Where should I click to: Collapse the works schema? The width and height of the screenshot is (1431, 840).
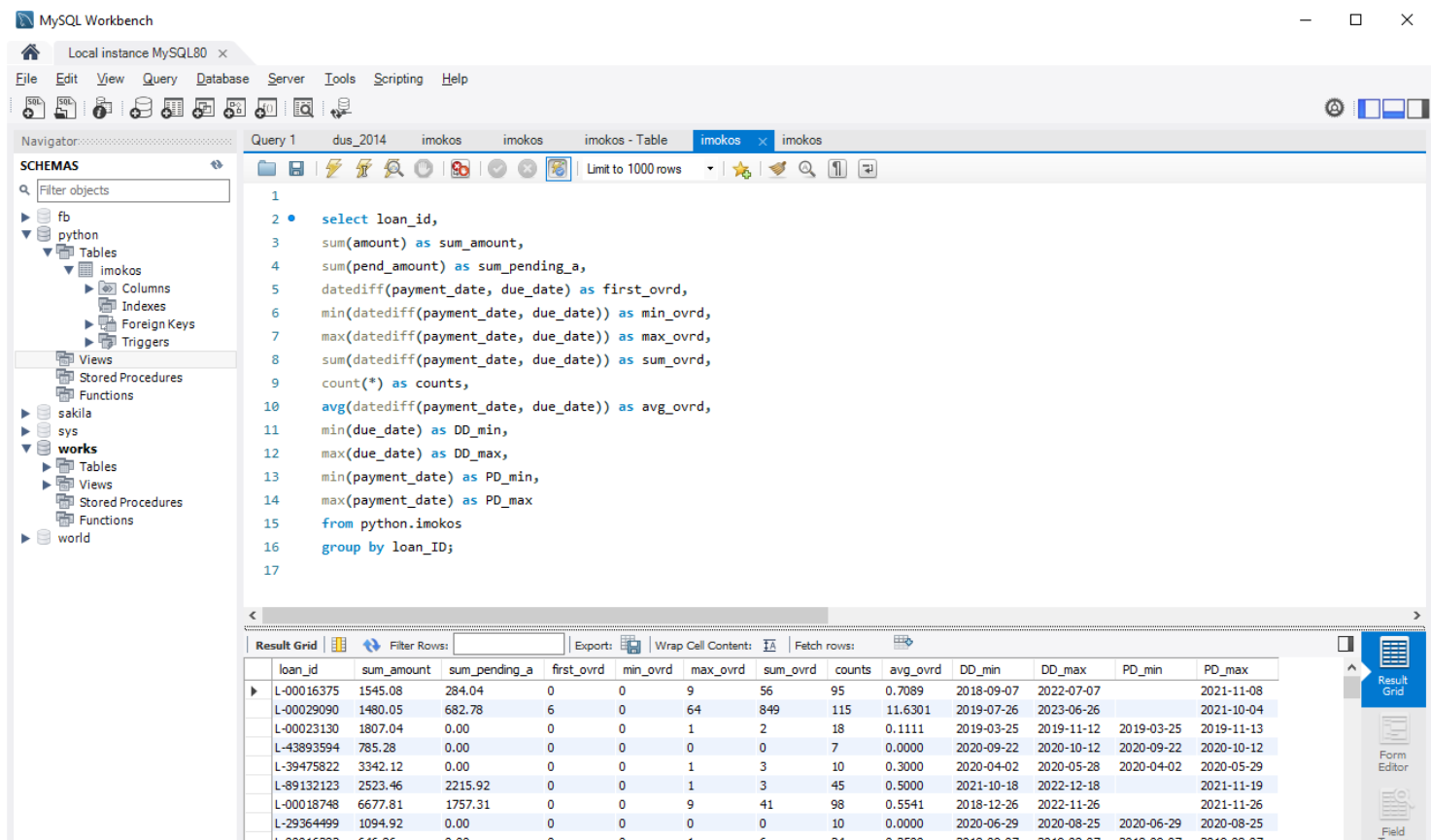(26, 449)
